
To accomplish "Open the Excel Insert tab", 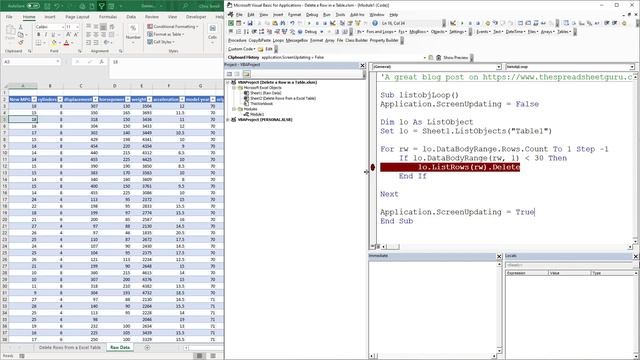I will (50, 17).
